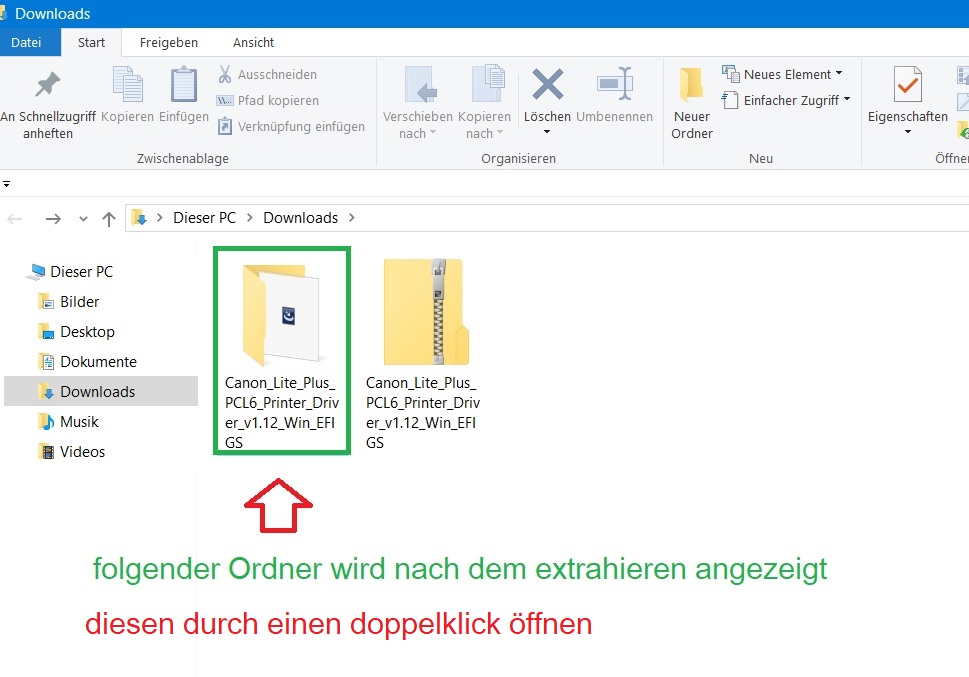Expand the chevron after Downloads in path
This screenshot has height=677, width=969.
(x=352, y=218)
